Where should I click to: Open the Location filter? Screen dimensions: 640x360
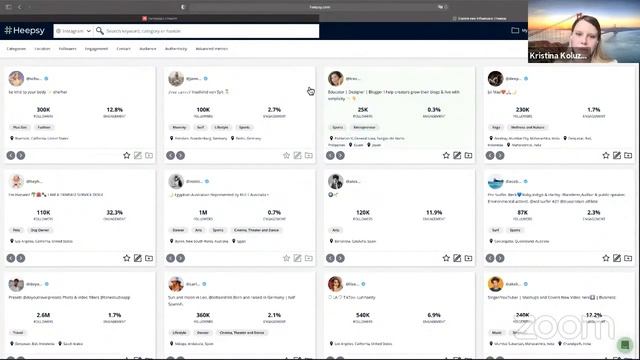point(42,49)
